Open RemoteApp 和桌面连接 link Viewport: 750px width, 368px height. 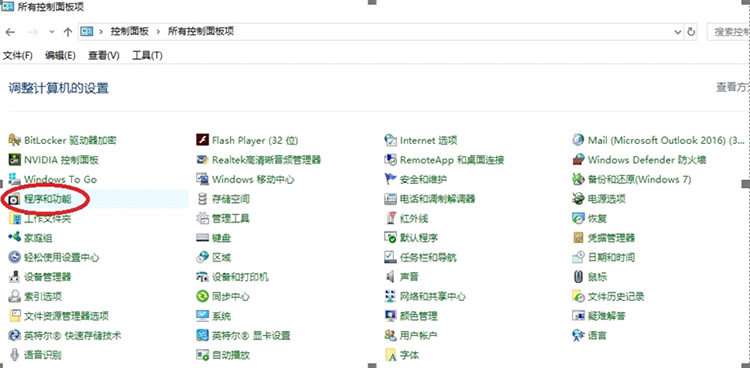(452, 160)
